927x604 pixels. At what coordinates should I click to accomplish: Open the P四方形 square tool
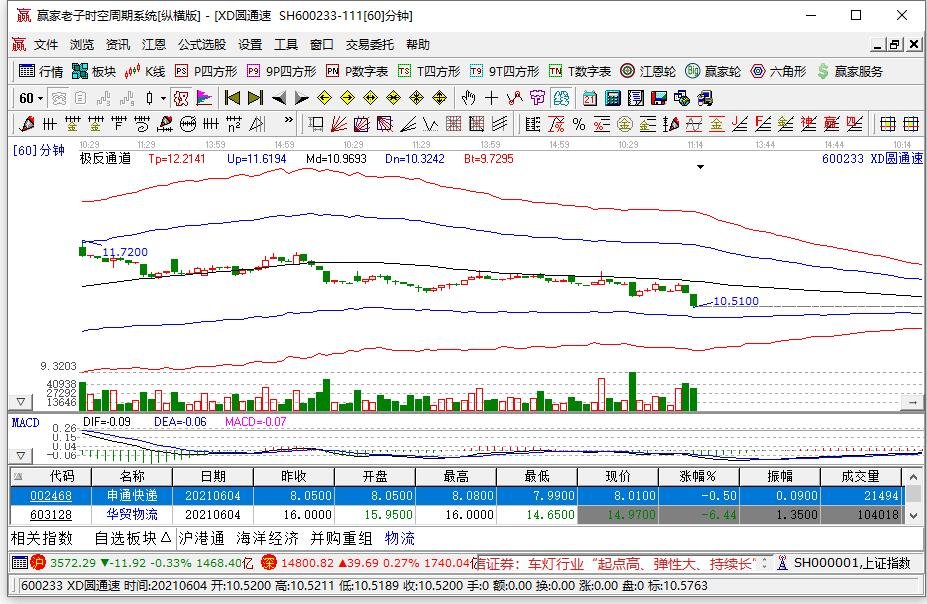coord(206,72)
